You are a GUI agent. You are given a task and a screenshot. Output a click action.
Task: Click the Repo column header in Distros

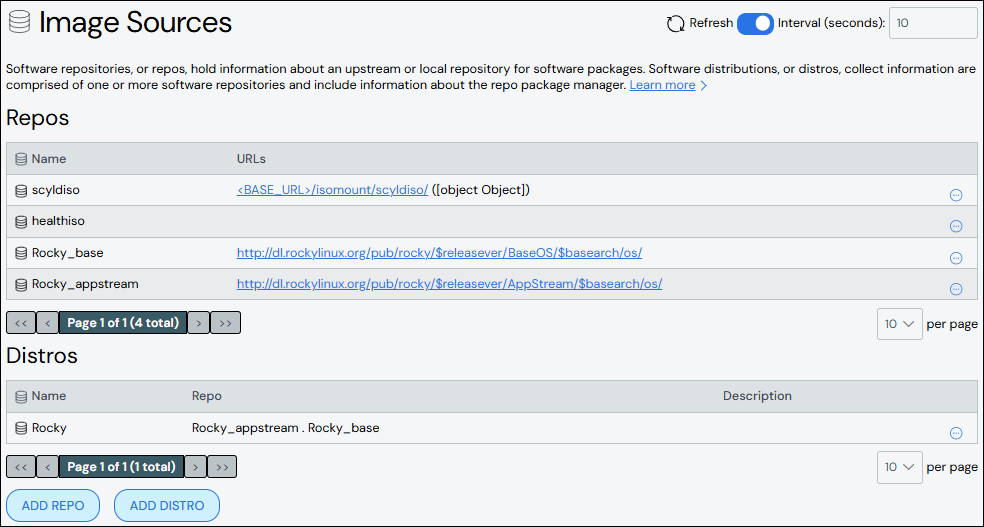206,397
